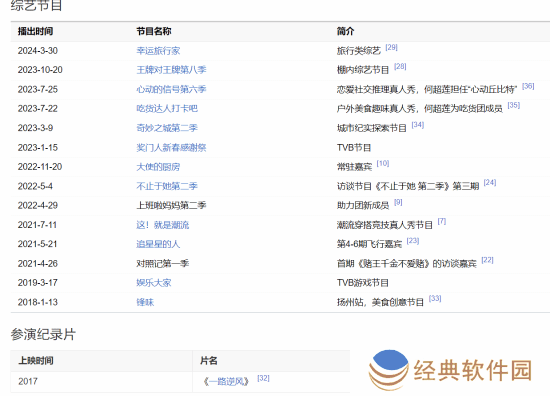Open the 大使的厨房 link

click(158, 167)
